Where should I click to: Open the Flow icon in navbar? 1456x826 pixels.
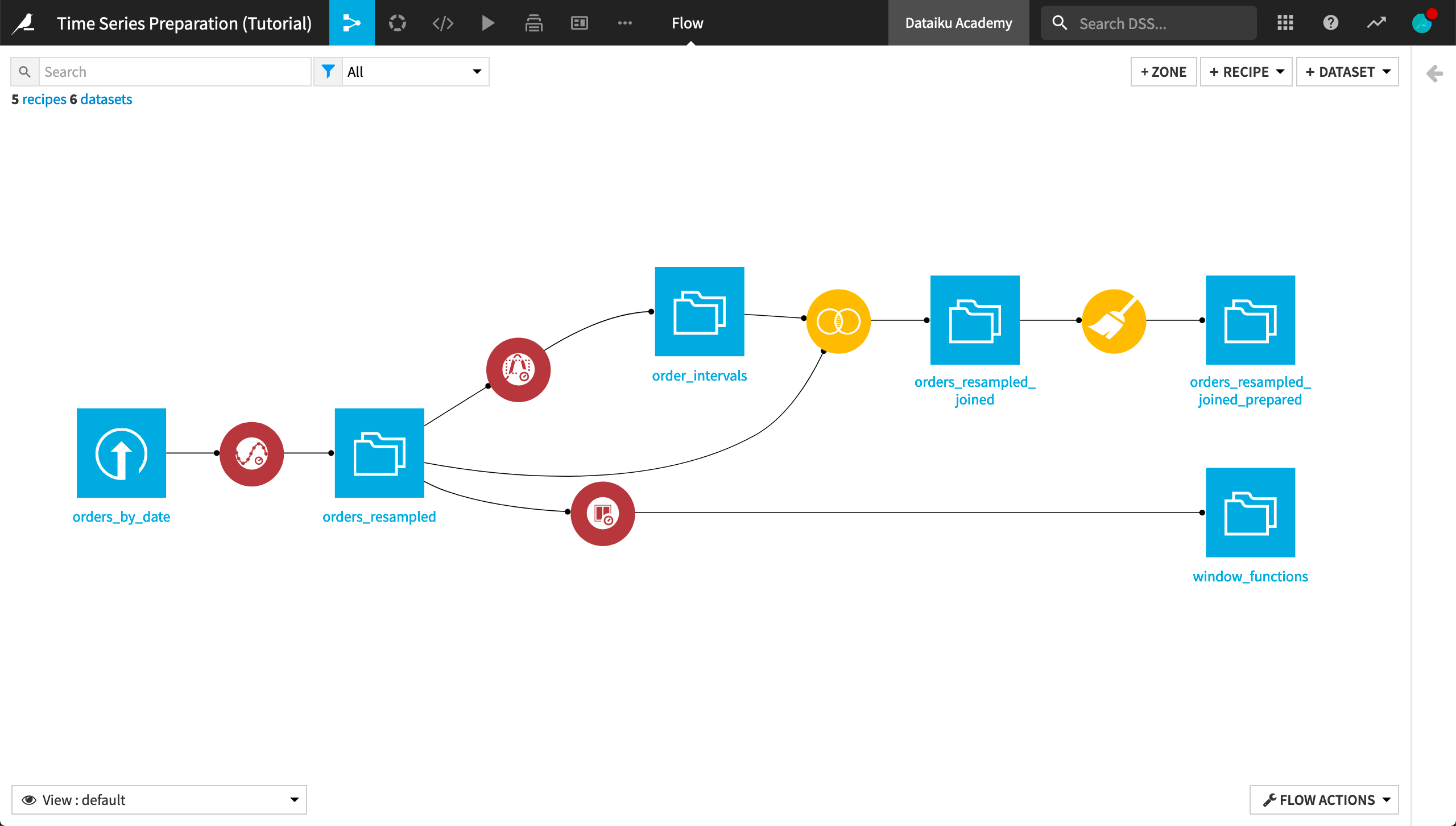point(351,23)
